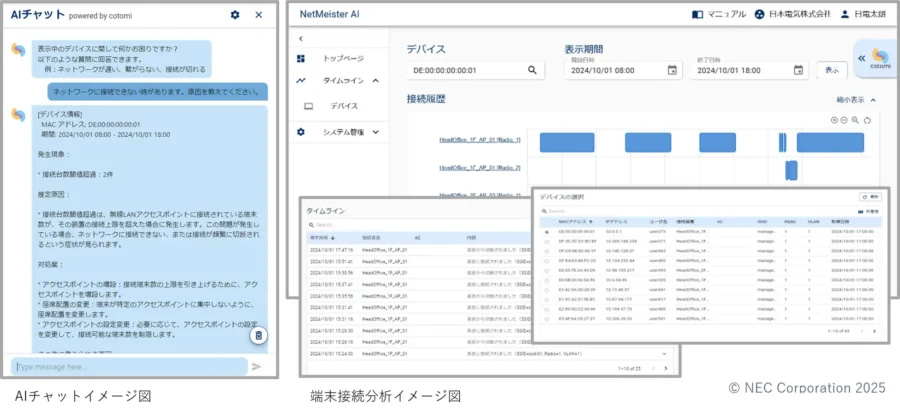Open end date calendar picker
The image size is (900, 418).
coord(798,70)
